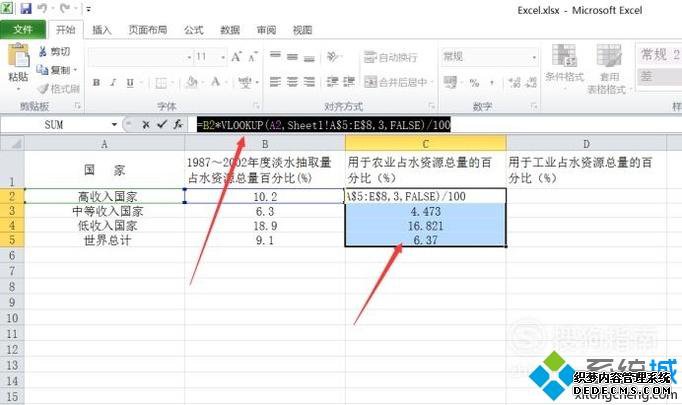Screen dimensions: 682x405
Task: Toggle Wrap Text (自动换行)
Action: (390, 57)
